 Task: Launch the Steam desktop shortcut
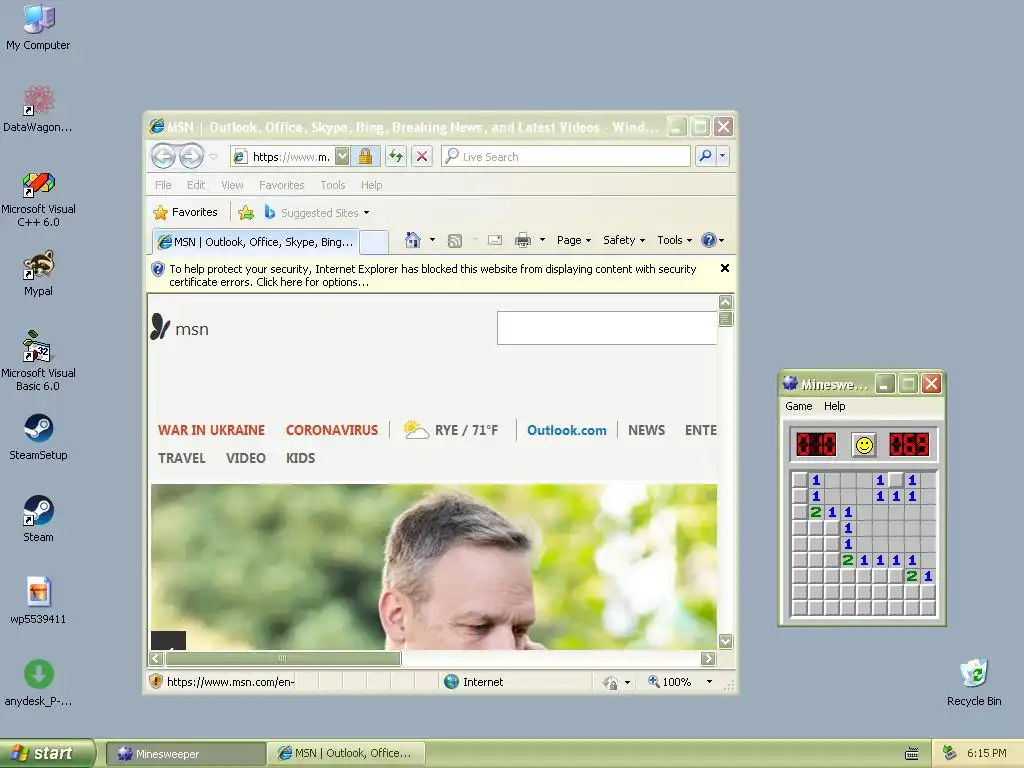(38, 519)
